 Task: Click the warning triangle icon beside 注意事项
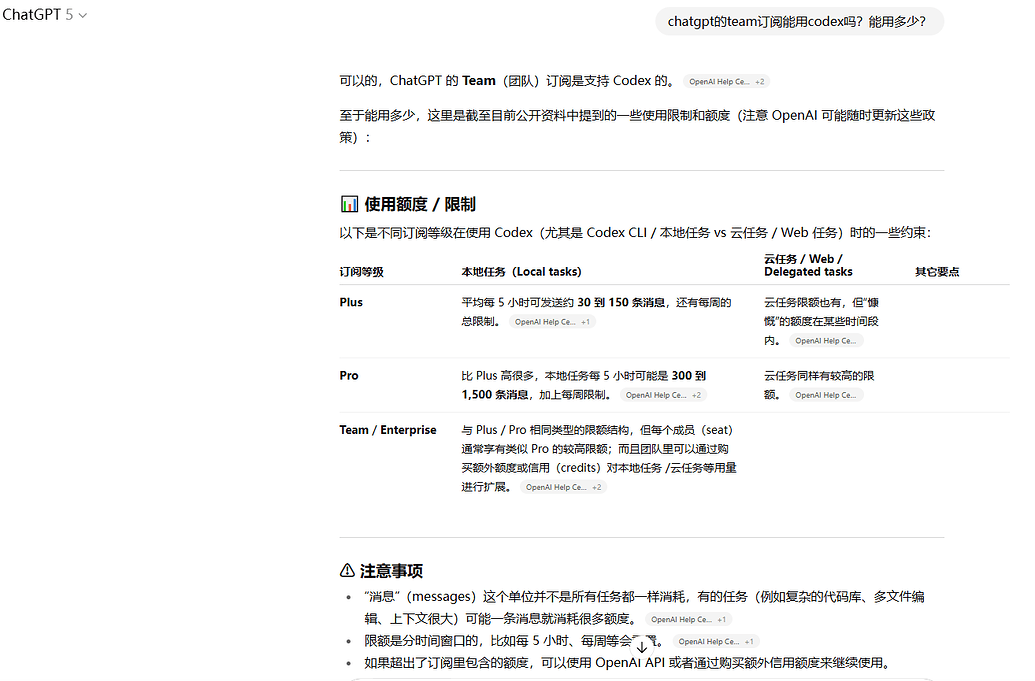click(x=347, y=570)
